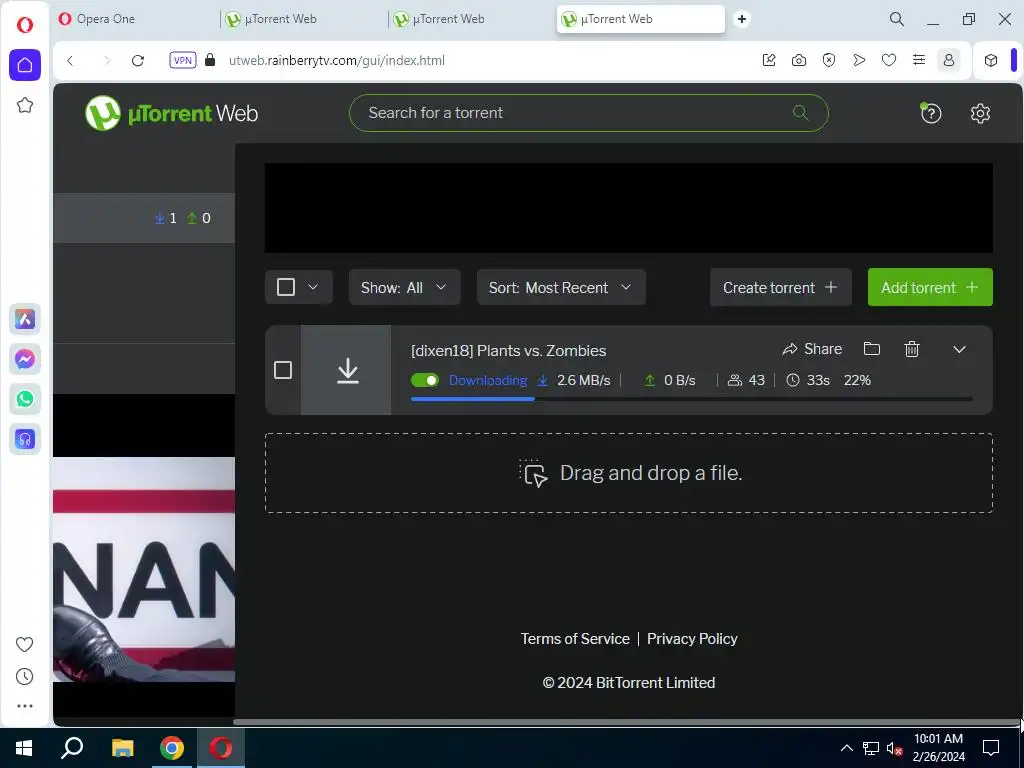Open Messenger in Opera sidebar
Screen dimensions: 1024x768
tap(25, 359)
